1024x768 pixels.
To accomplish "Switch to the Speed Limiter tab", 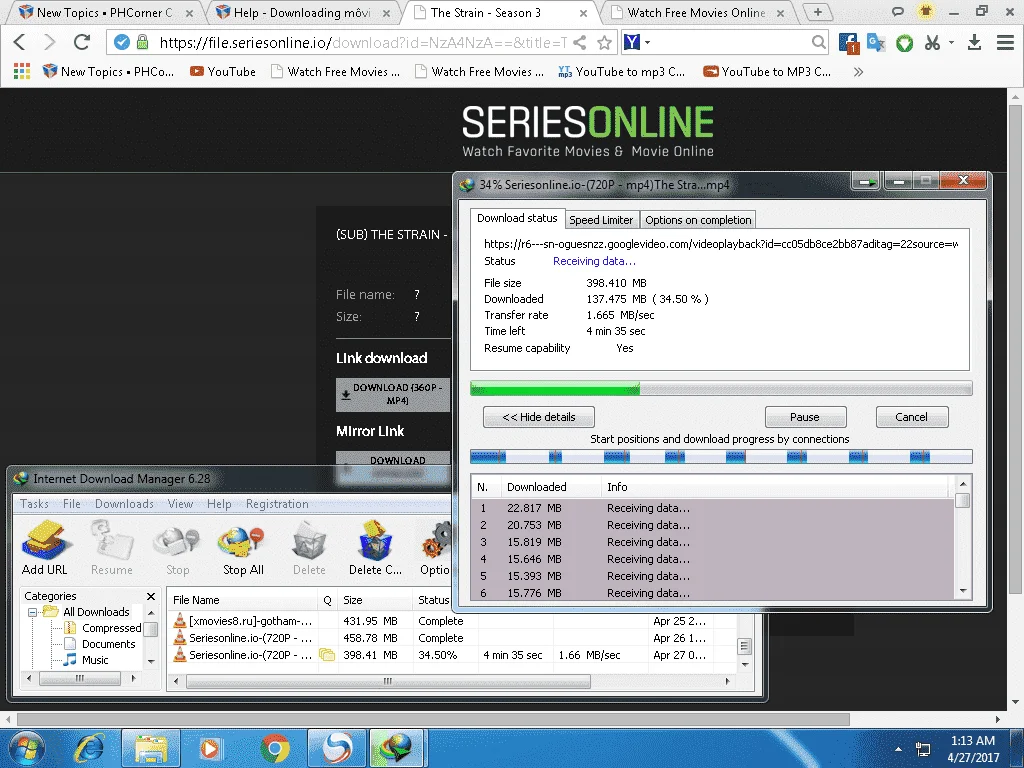I will pos(601,220).
